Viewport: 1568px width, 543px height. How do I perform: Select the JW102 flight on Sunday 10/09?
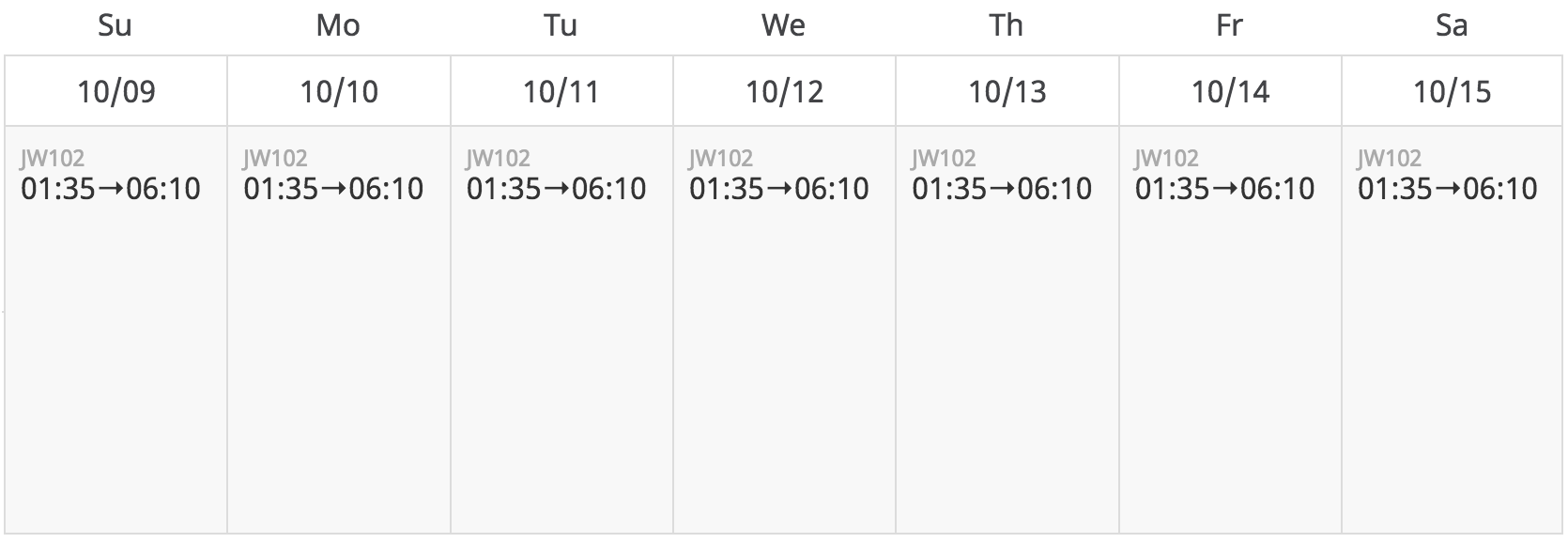point(111,176)
